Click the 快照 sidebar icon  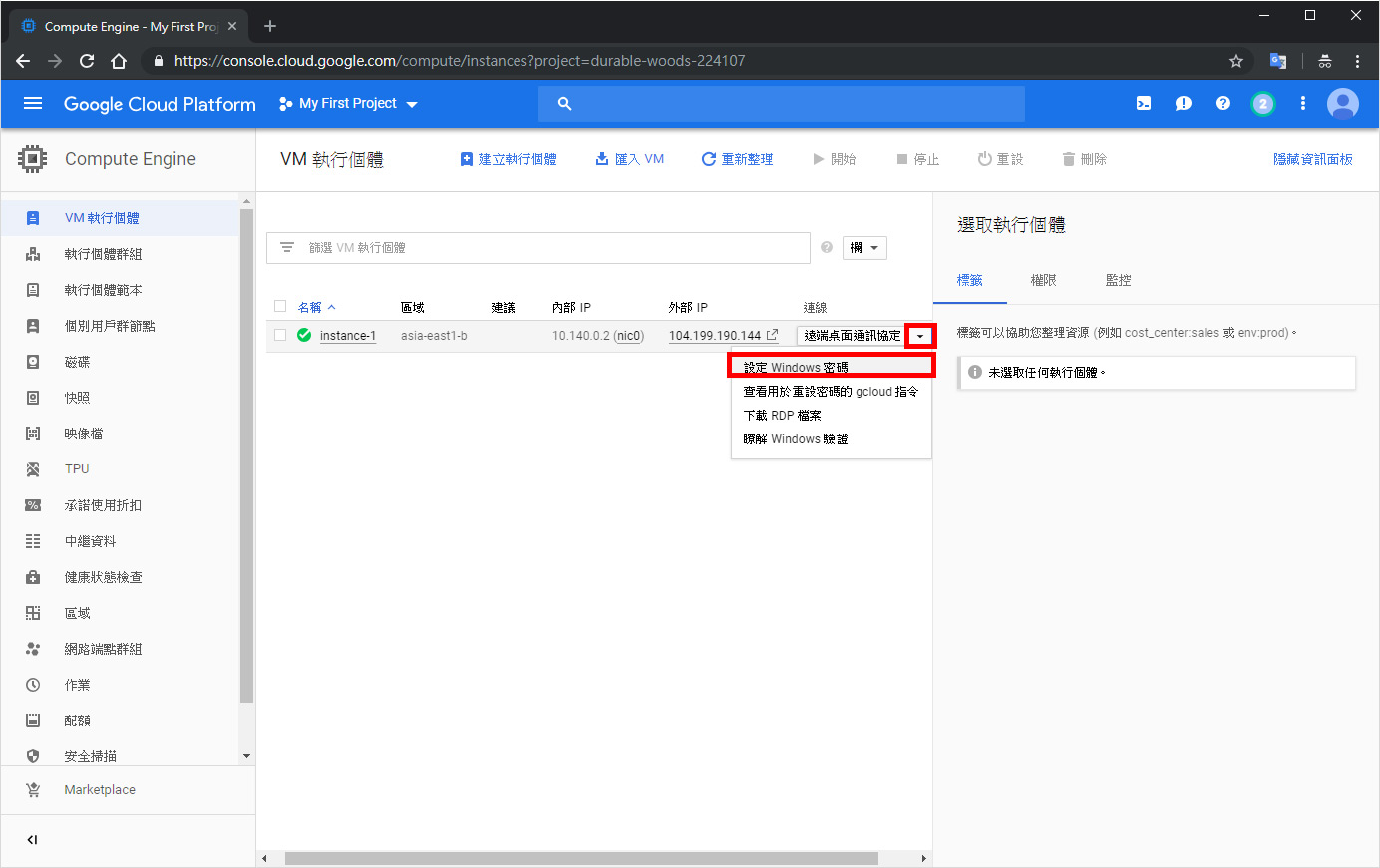(x=33, y=398)
